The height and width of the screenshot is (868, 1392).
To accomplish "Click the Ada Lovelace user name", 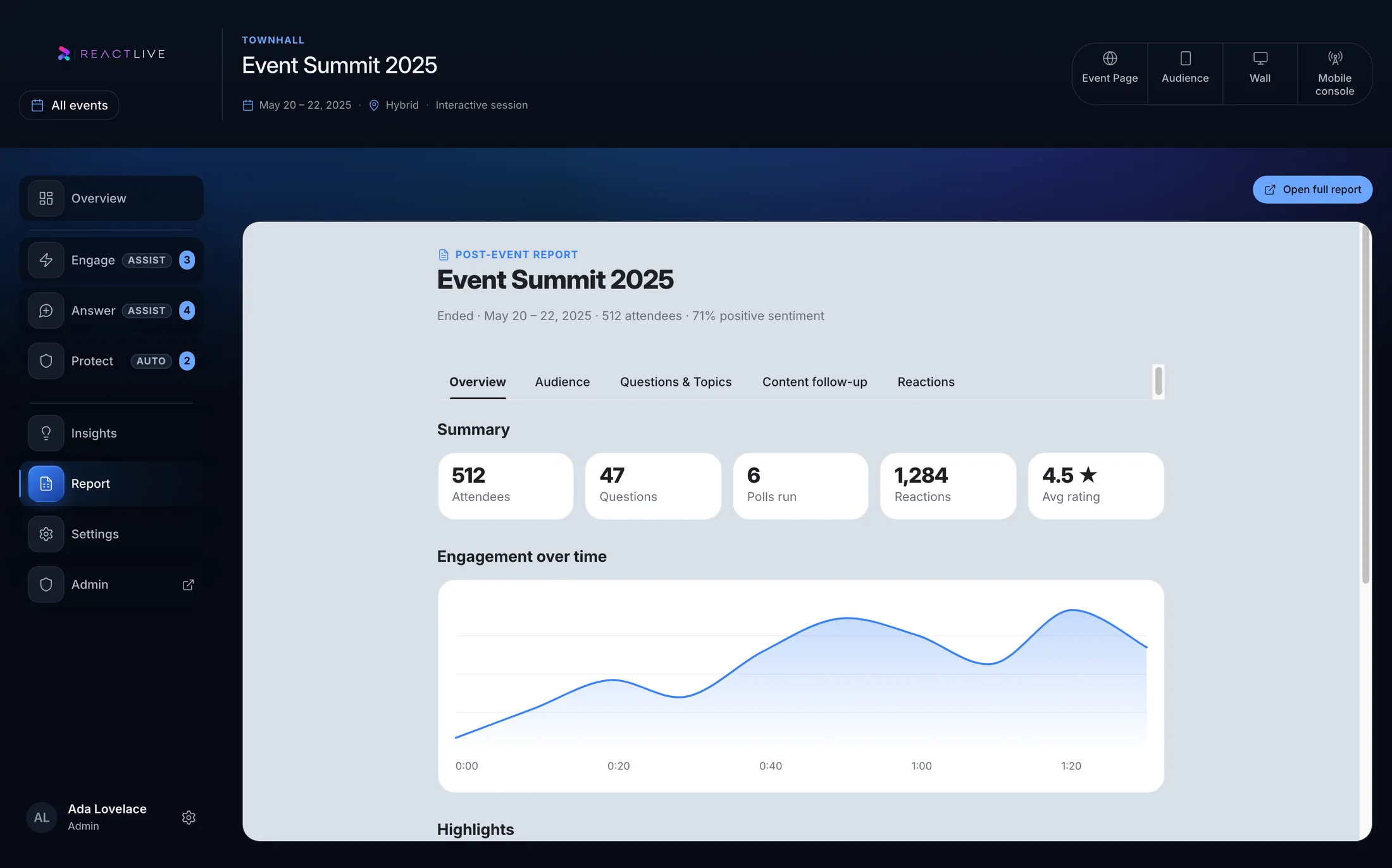I will click(107, 809).
